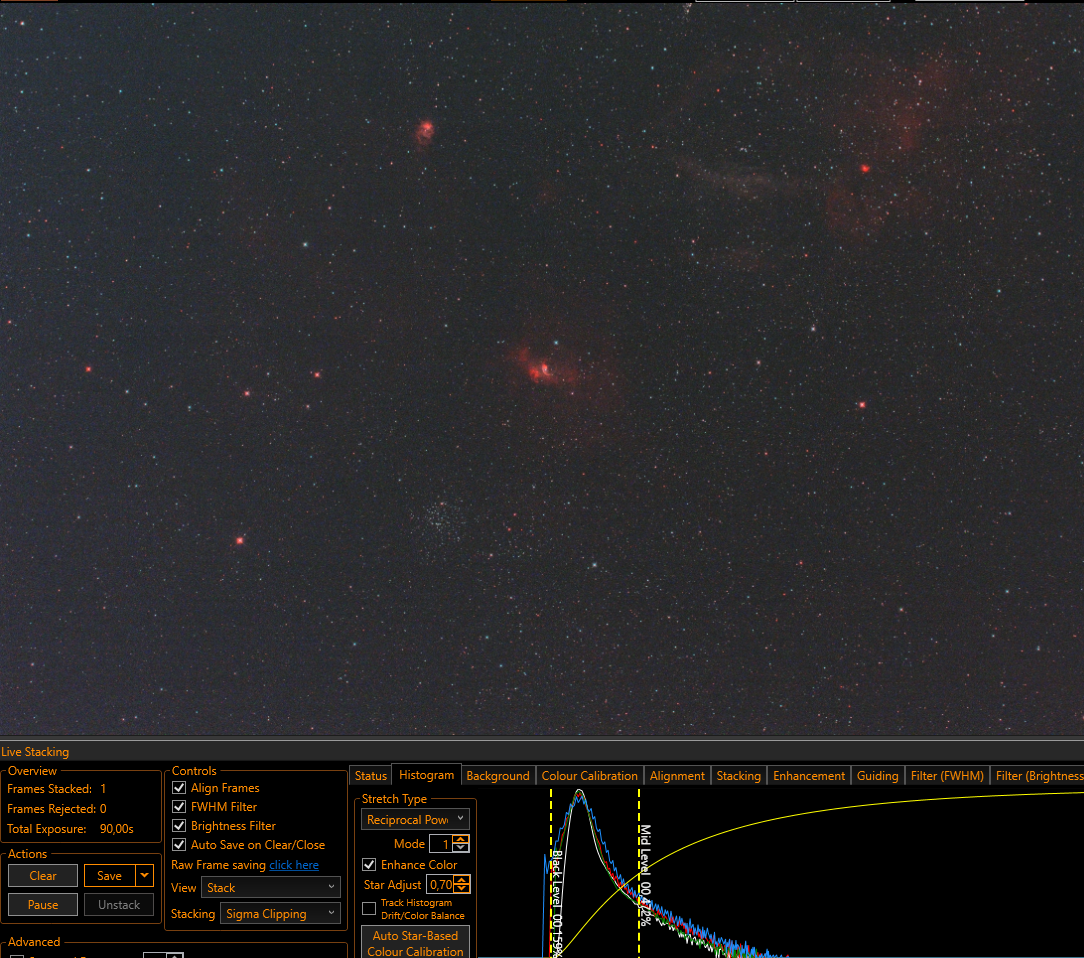Uncheck the Align Frames checkbox

pyautogui.click(x=179, y=787)
